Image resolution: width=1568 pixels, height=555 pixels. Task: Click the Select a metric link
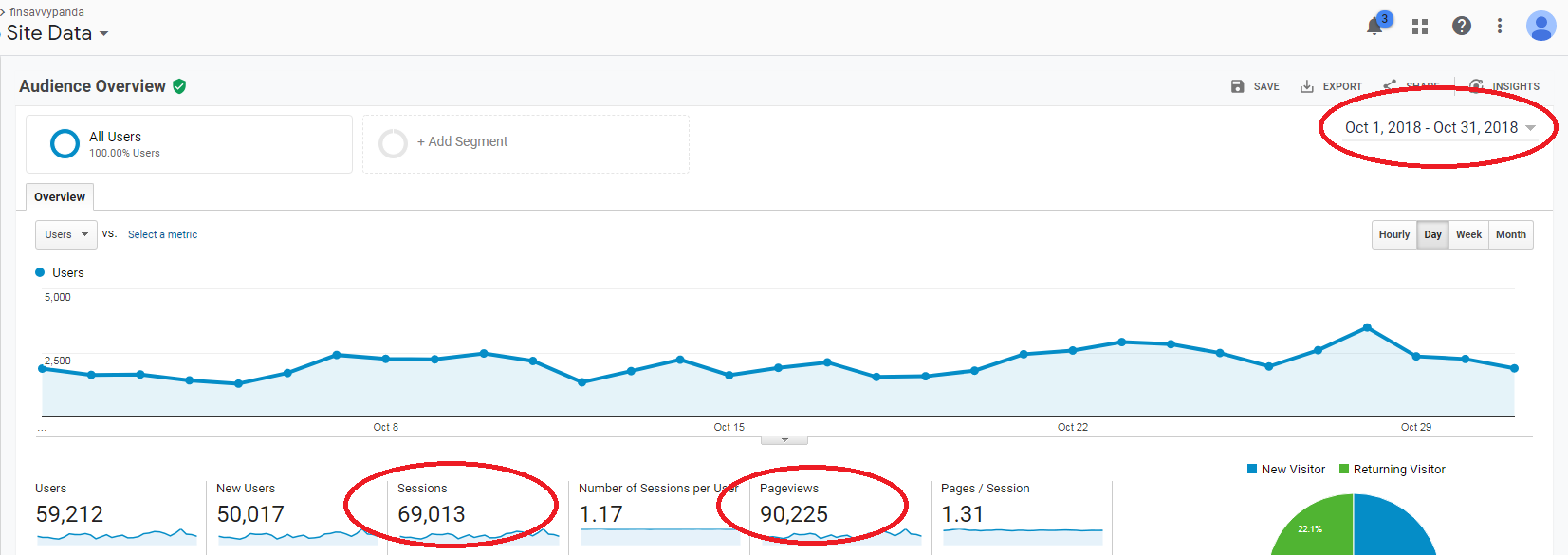pyautogui.click(x=163, y=234)
